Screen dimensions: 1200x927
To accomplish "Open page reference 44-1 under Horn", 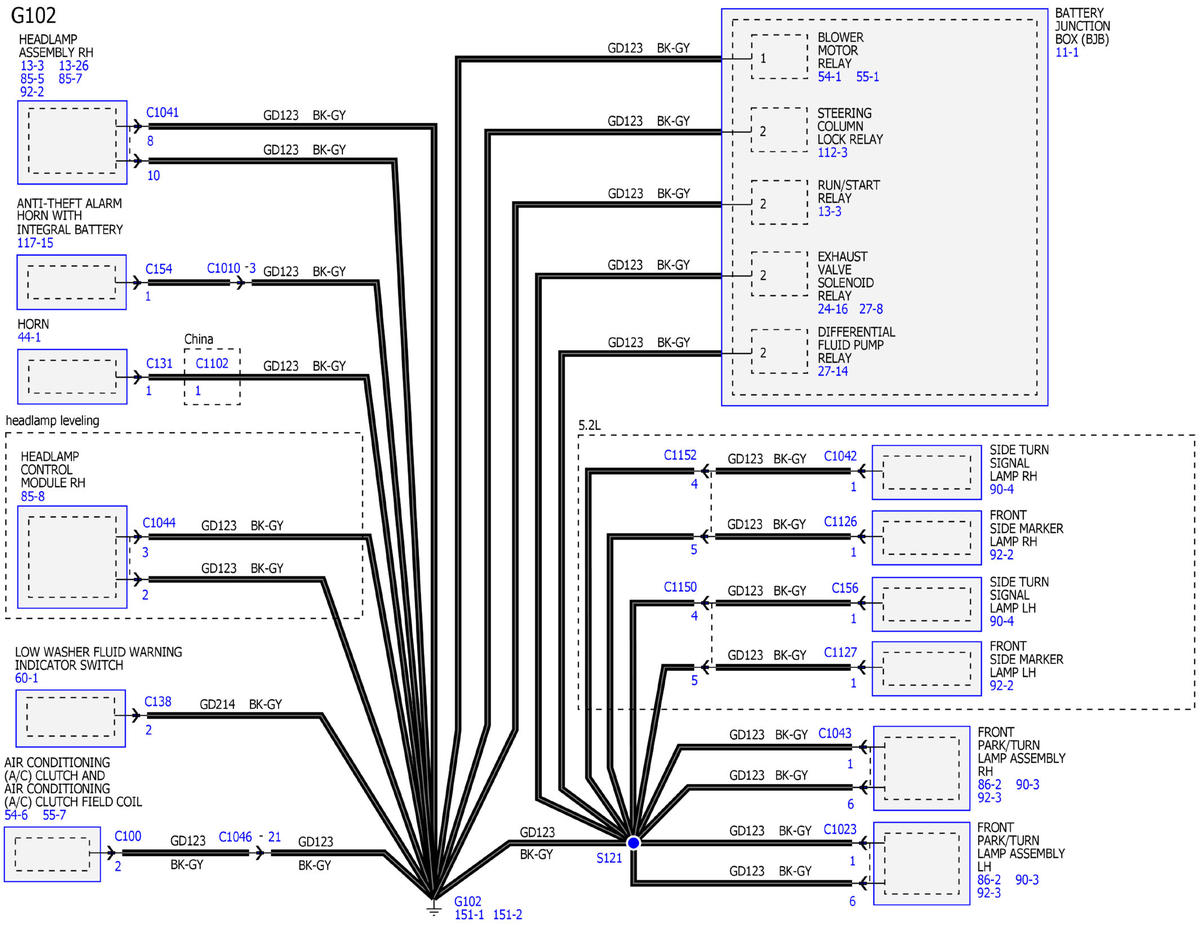I will (x=30, y=339).
